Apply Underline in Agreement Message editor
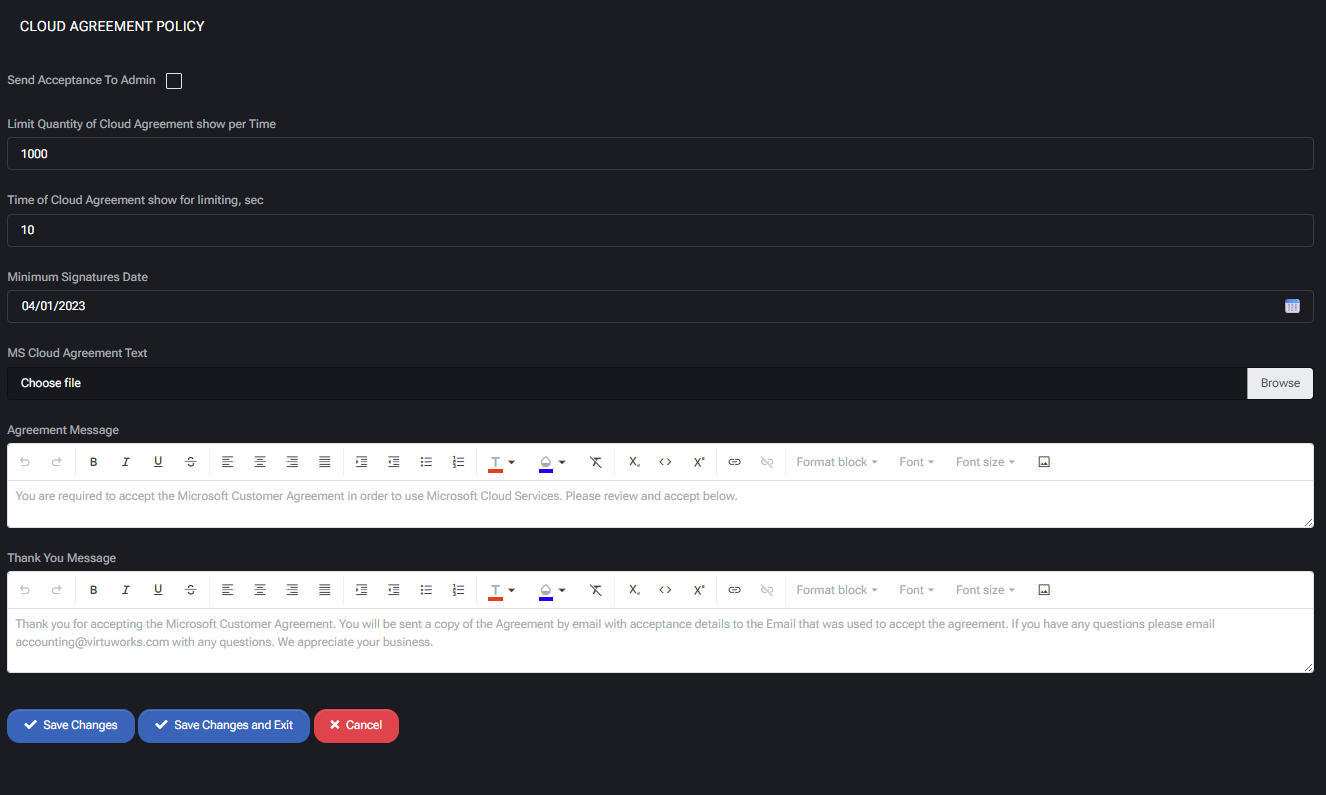This screenshot has height=795, width=1326. [x=158, y=462]
